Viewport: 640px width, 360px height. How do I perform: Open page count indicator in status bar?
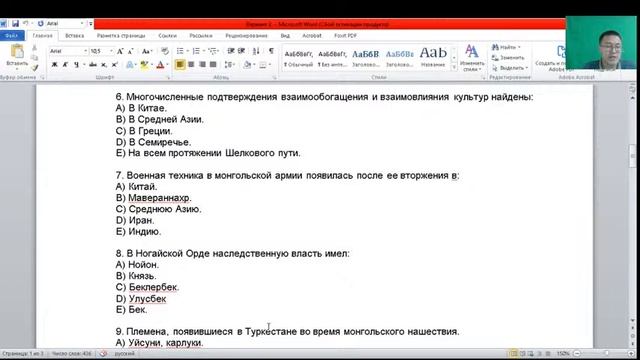coord(22,353)
